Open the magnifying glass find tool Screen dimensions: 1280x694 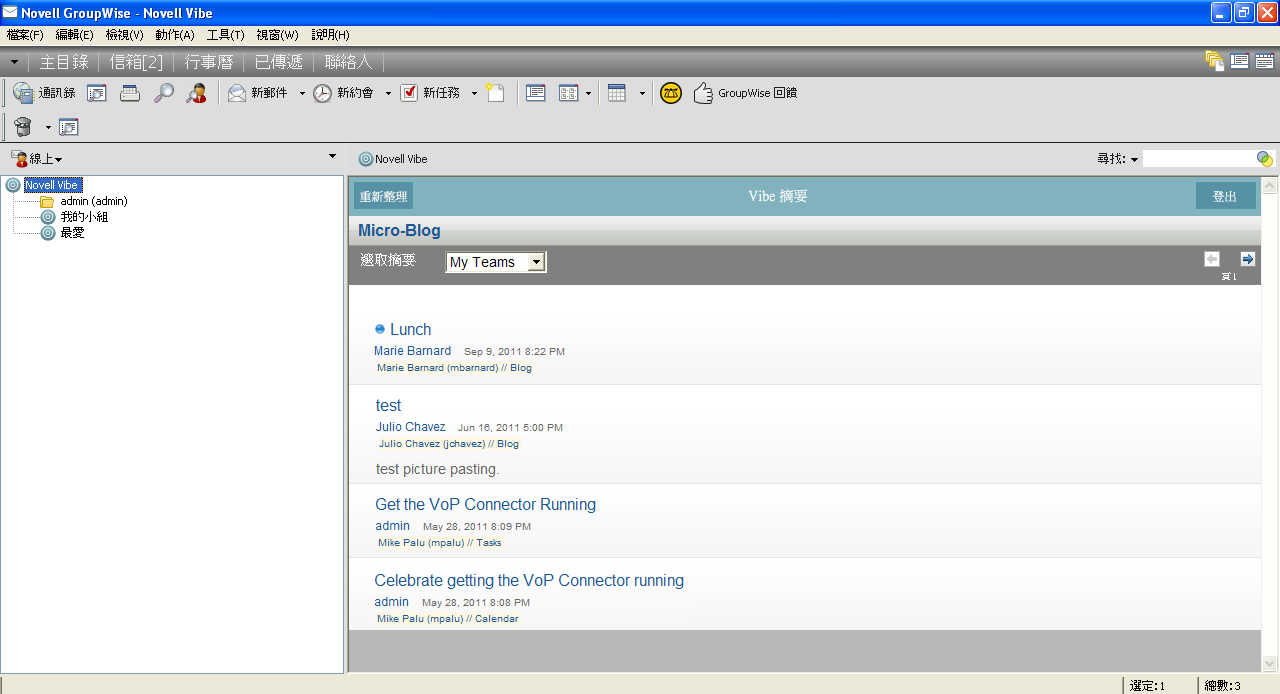pyautogui.click(x=163, y=93)
